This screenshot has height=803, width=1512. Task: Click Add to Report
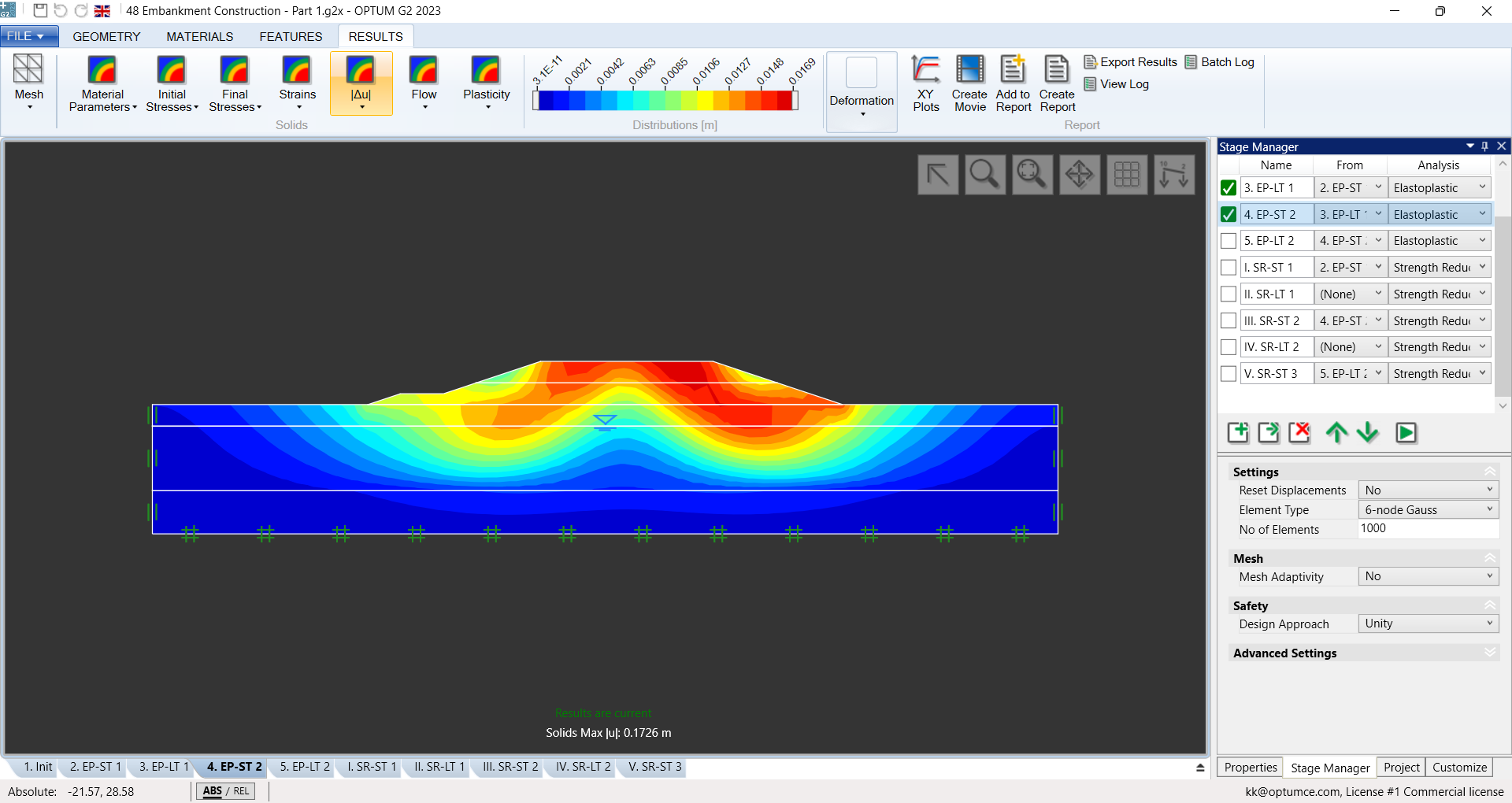coord(1014,83)
